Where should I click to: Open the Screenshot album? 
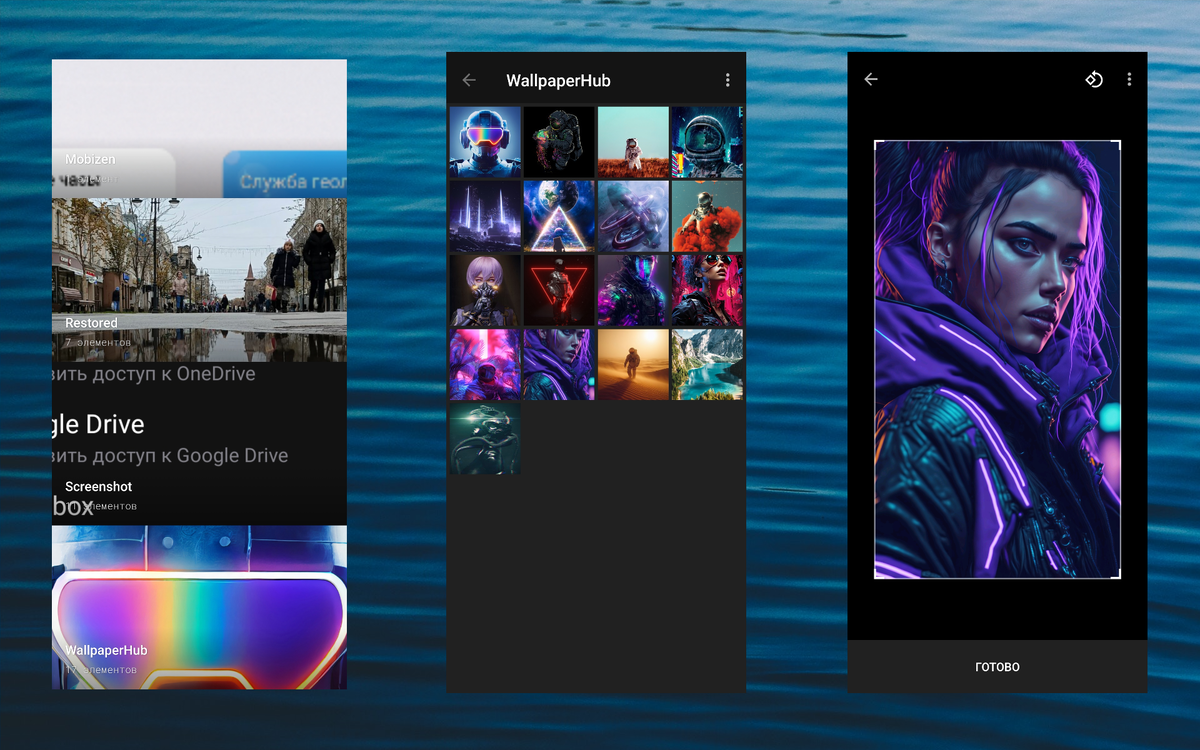click(x=199, y=443)
